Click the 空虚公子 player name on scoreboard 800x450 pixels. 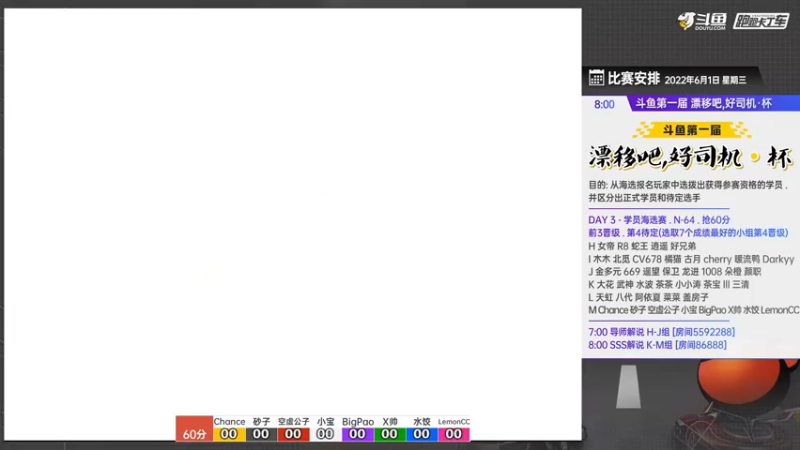coord(293,421)
